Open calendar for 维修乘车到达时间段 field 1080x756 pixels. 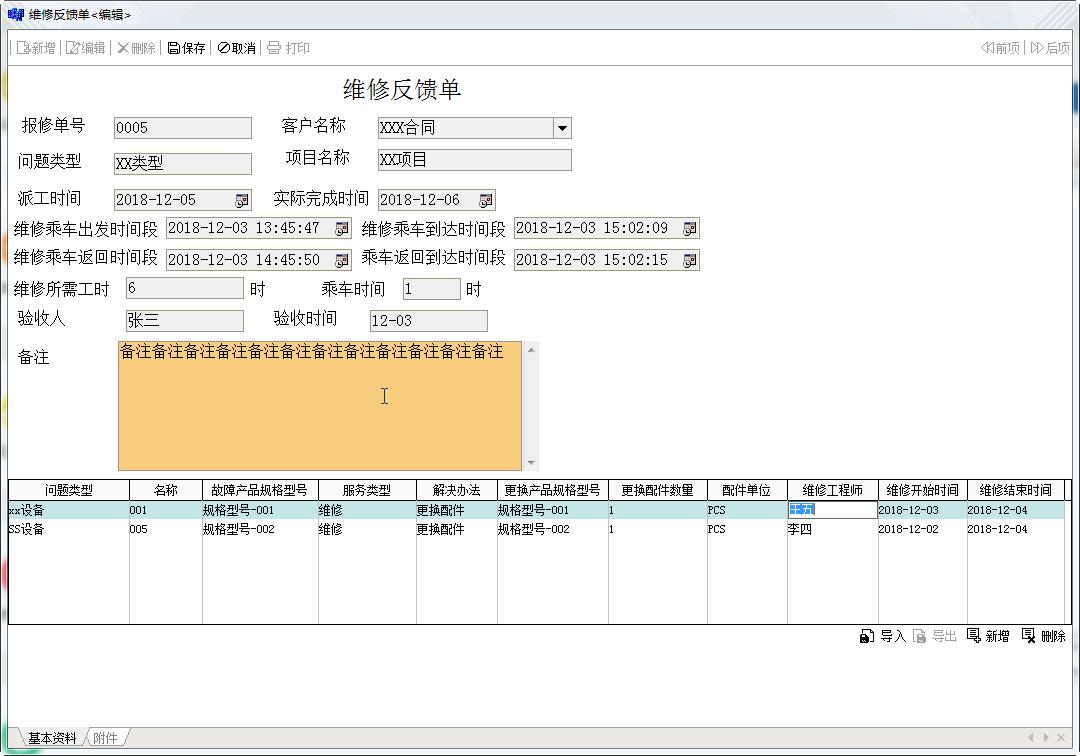click(689, 229)
